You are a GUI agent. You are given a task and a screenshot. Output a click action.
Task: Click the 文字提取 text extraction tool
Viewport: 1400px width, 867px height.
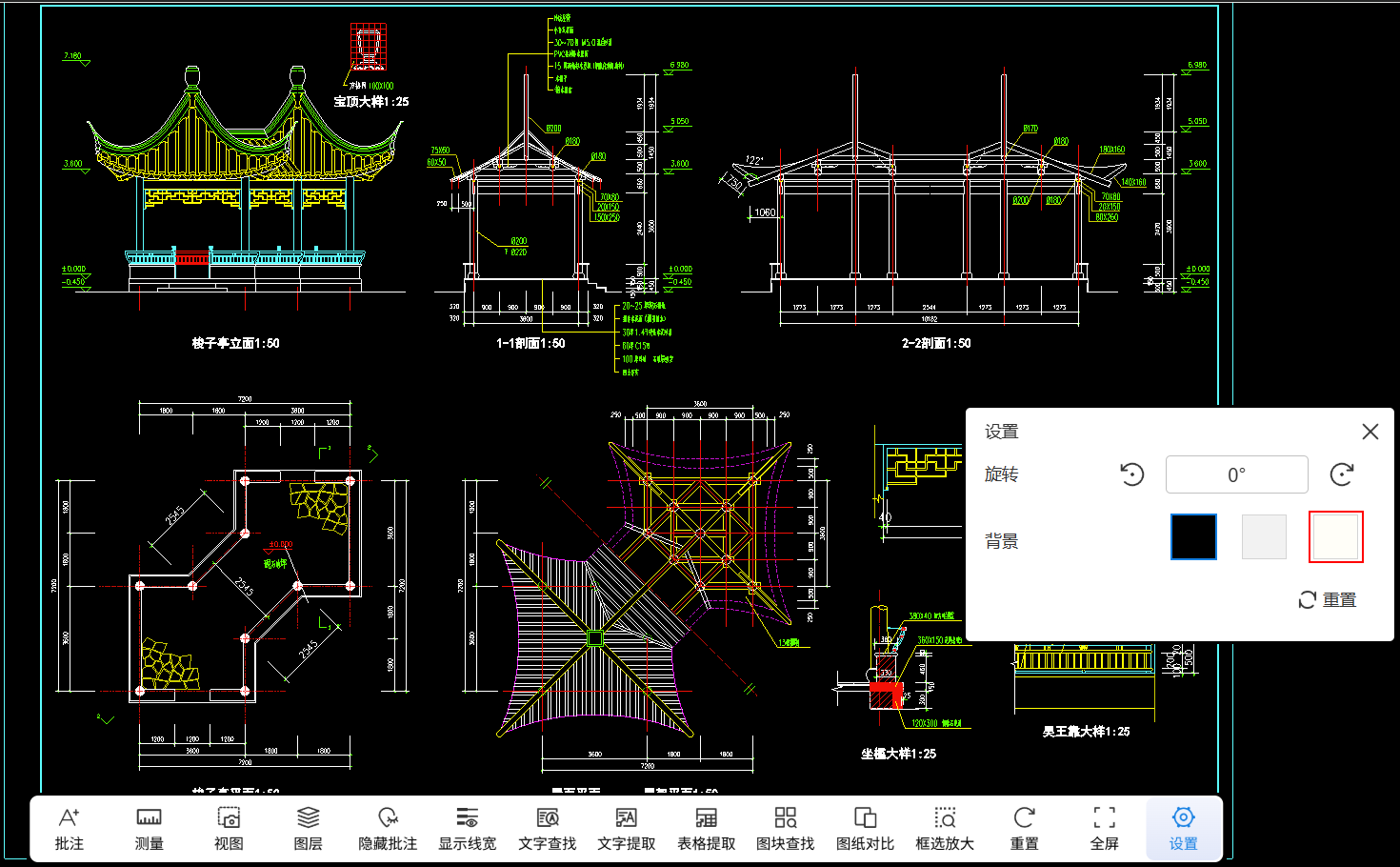click(627, 829)
